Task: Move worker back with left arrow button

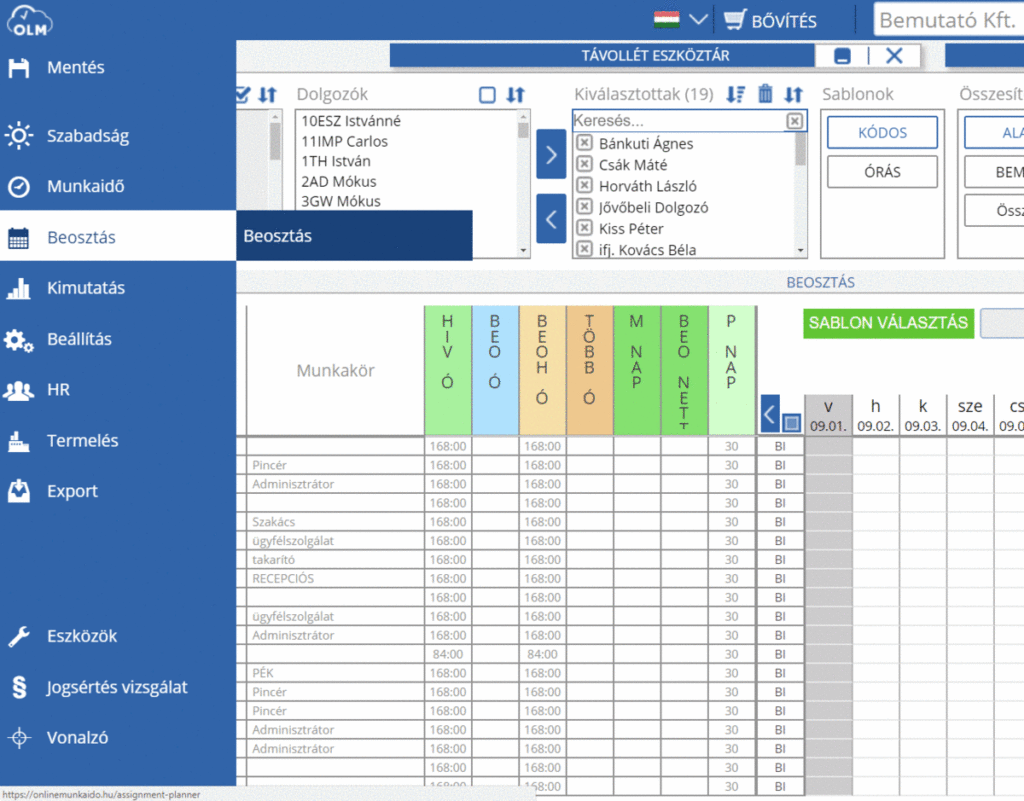Action: (551, 219)
